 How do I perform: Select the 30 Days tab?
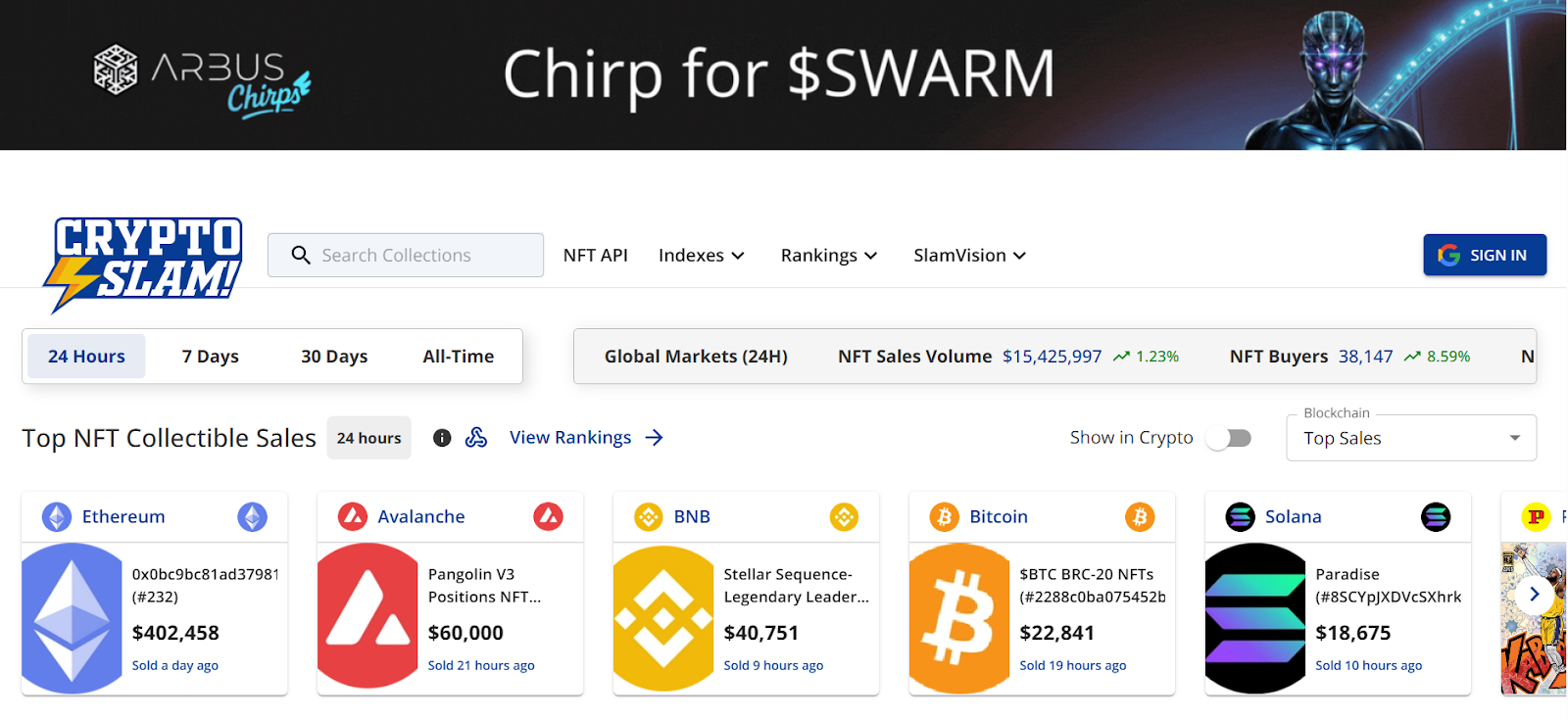pyautogui.click(x=334, y=357)
